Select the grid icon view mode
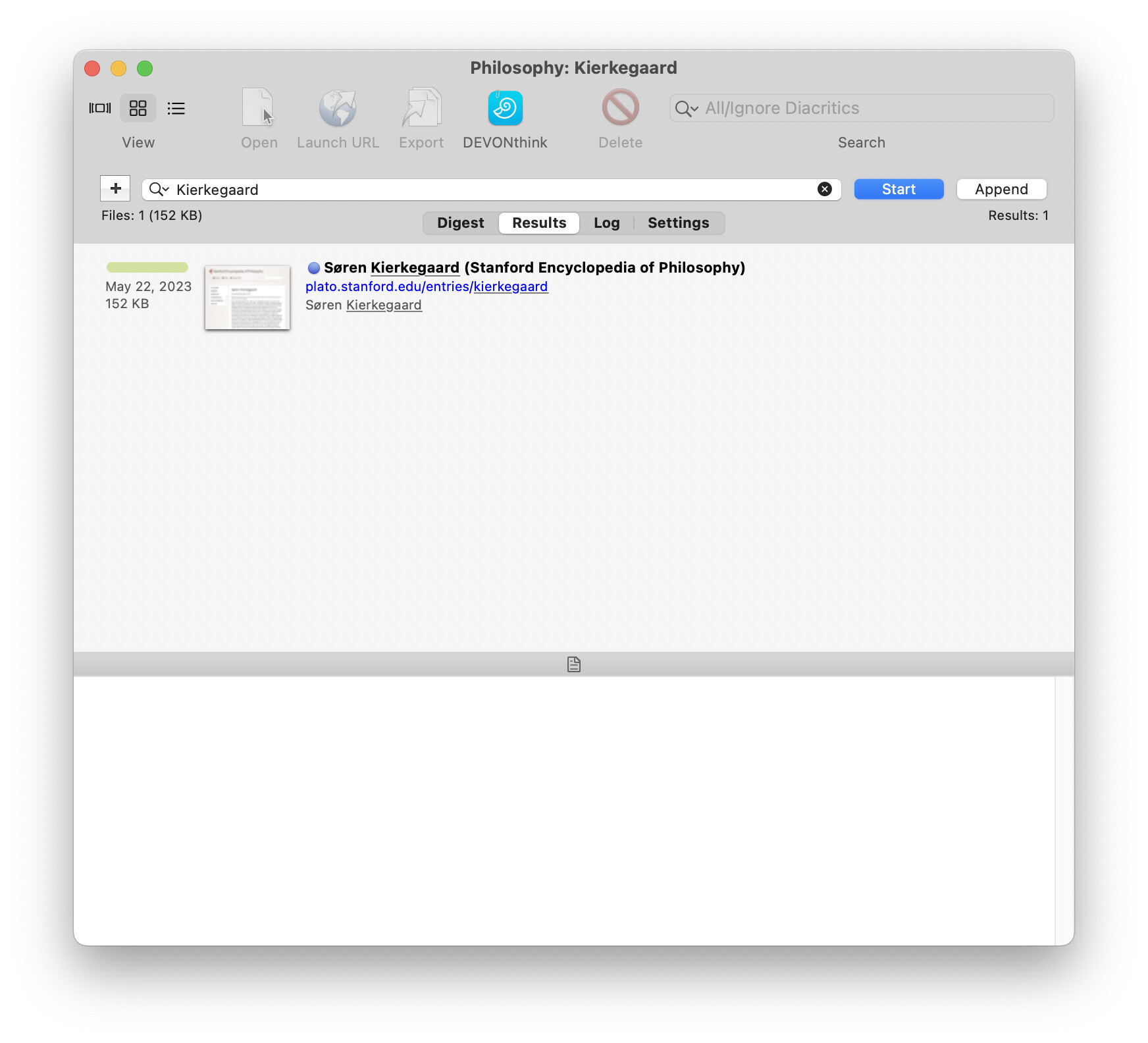This screenshot has height=1043, width=1148. coord(138,108)
